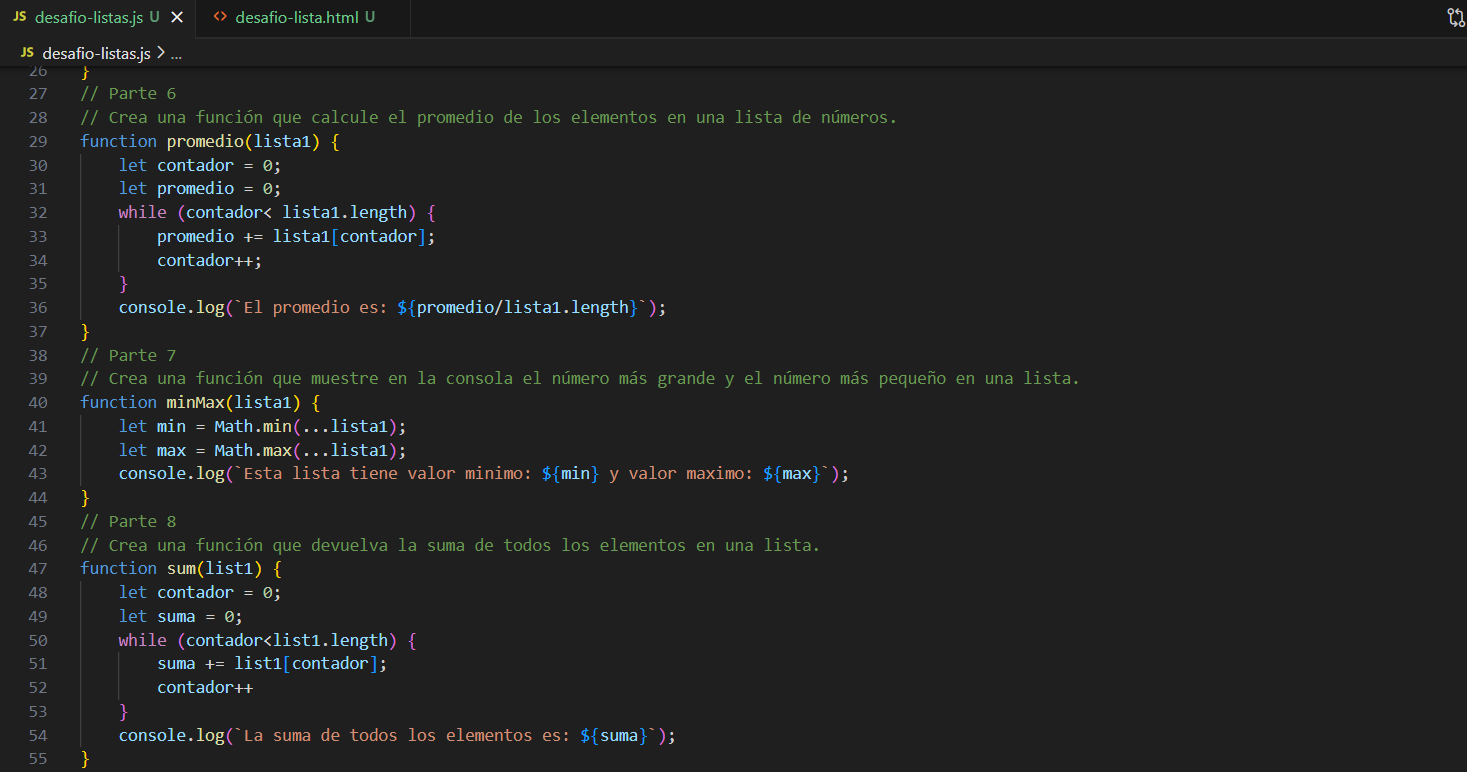Expand the breadcrumb ellipsis segment
1467x772 pixels.
[177, 53]
